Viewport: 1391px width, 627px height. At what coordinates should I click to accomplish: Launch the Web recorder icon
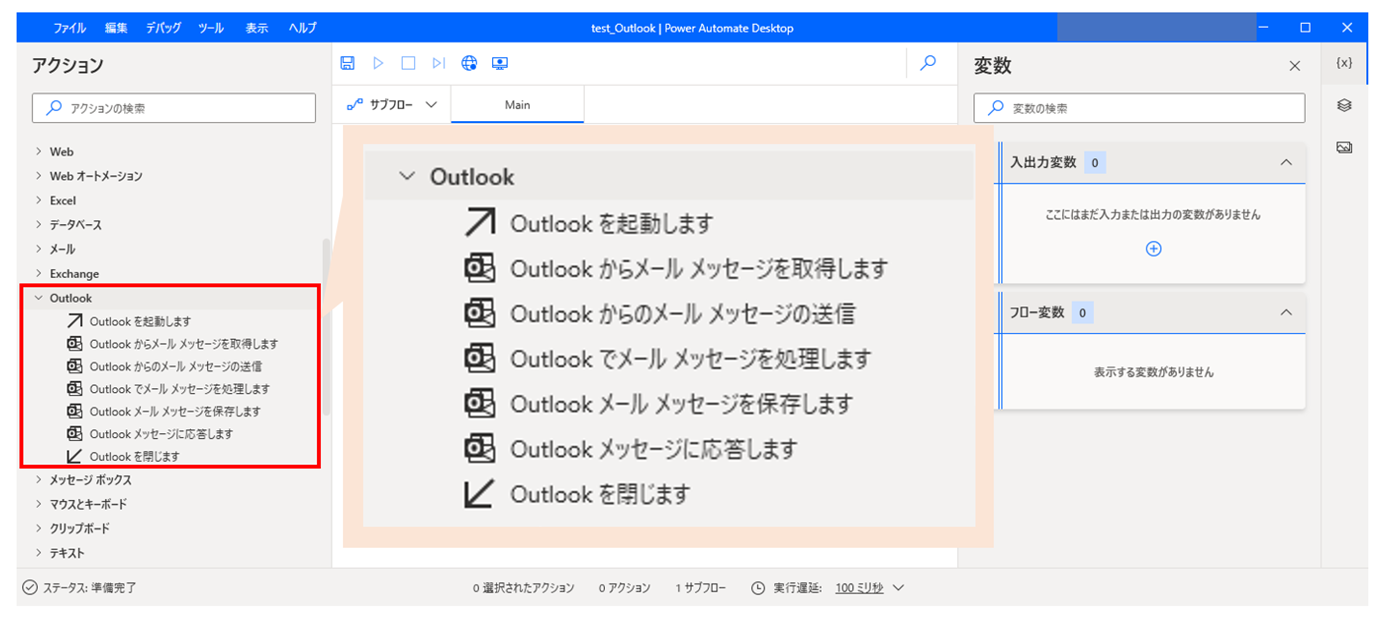(x=468, y=62)
